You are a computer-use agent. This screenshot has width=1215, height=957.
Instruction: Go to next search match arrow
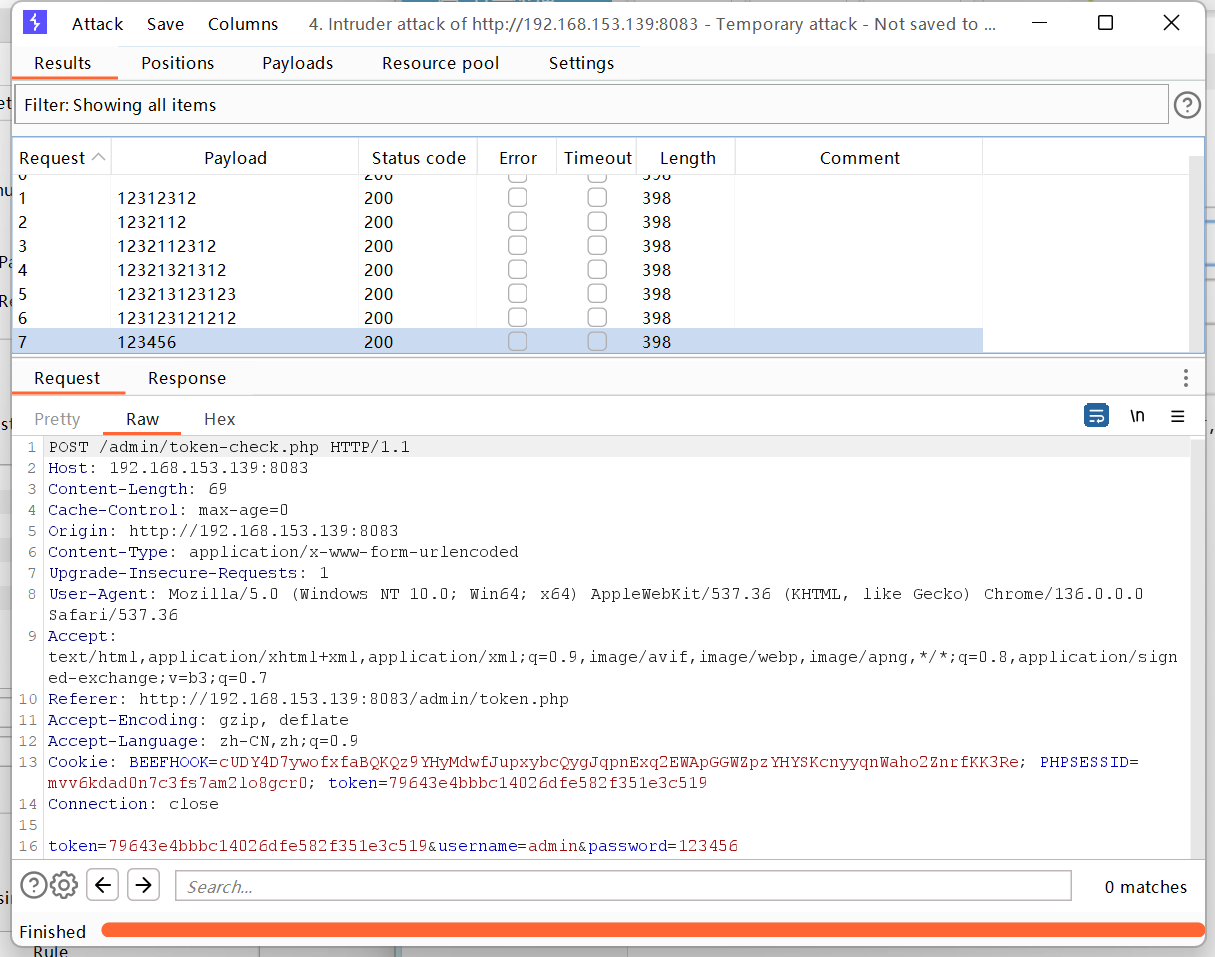(x=144, y=885)
